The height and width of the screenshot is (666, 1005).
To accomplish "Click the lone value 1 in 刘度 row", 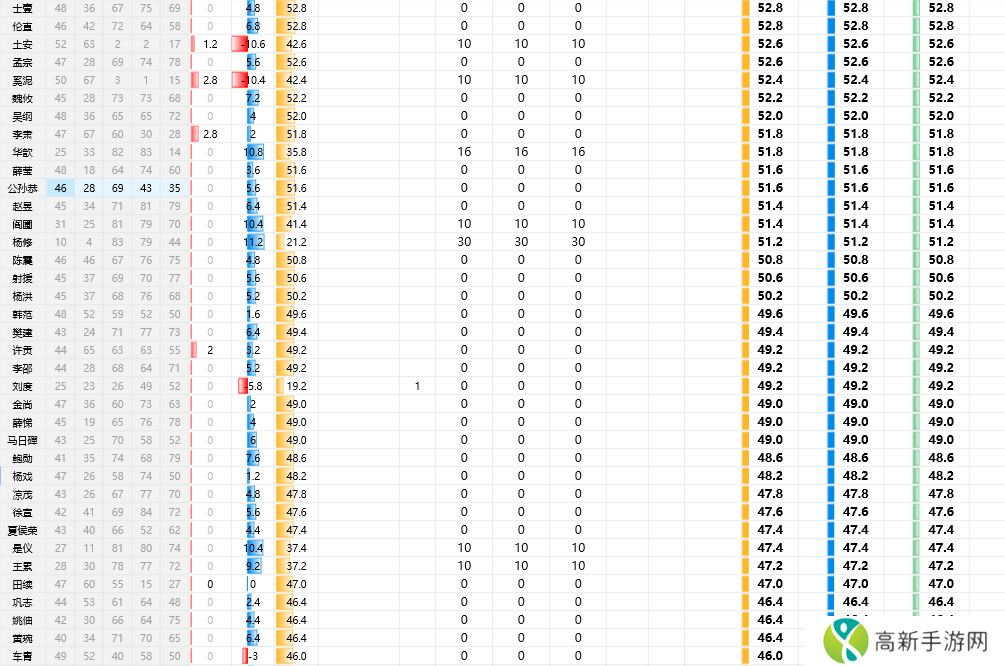I will [417, 386].
